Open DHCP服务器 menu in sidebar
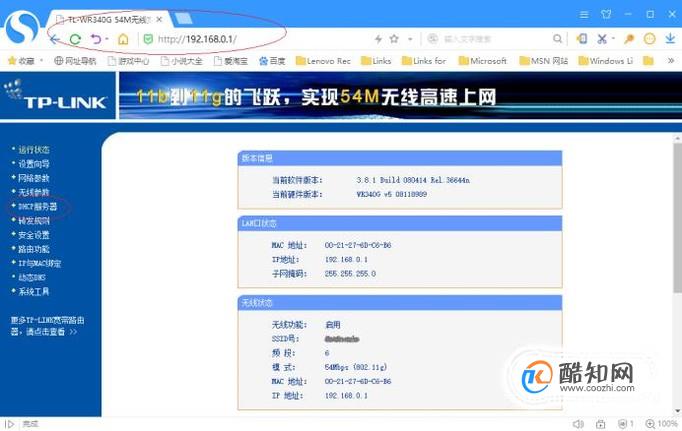This screenshot has width=682, height=431. click(x=37, y=207)
